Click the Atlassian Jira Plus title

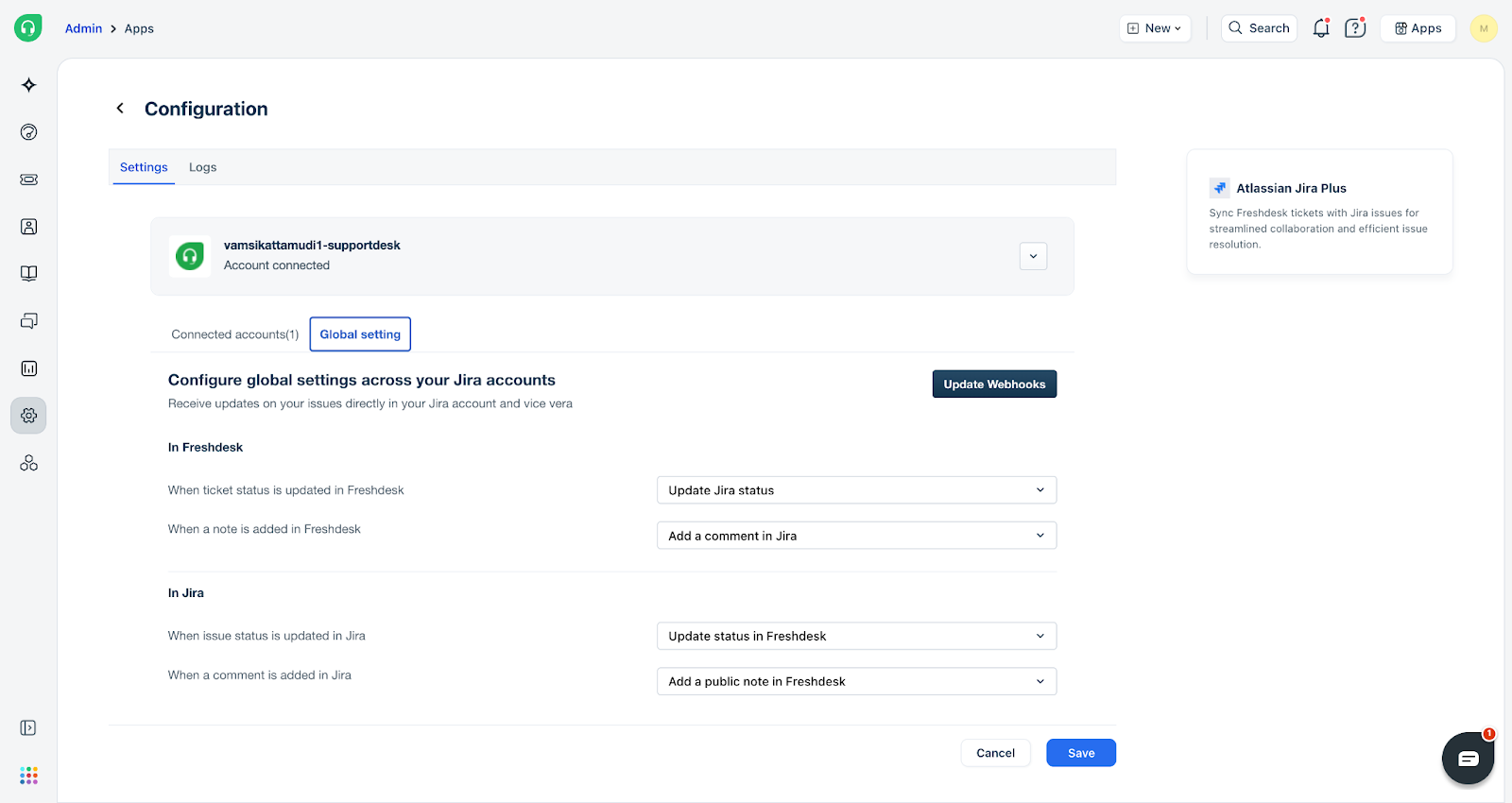point(1291,188)
